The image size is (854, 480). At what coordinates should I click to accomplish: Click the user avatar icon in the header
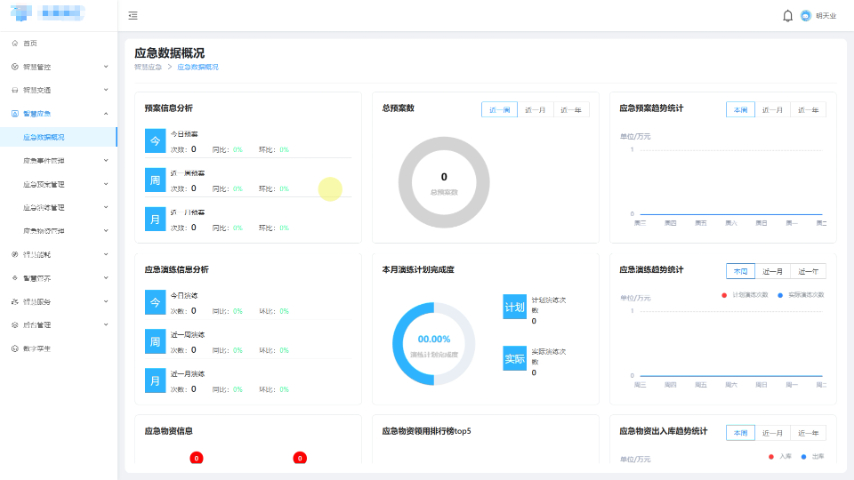(806, 16)
